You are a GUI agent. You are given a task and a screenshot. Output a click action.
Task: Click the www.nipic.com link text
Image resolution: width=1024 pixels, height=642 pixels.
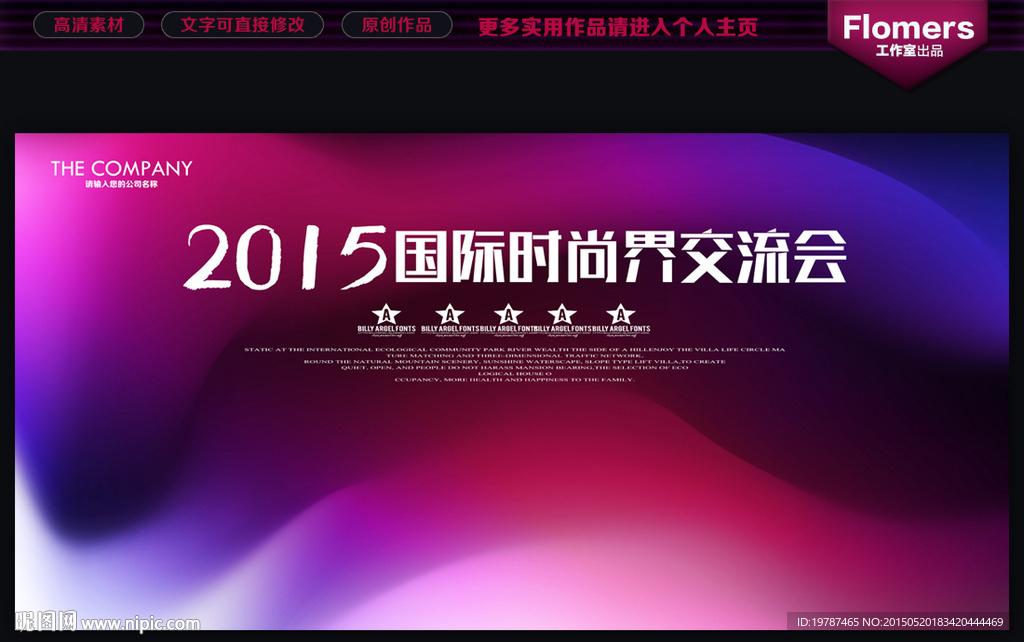click(x=140, y=624)
